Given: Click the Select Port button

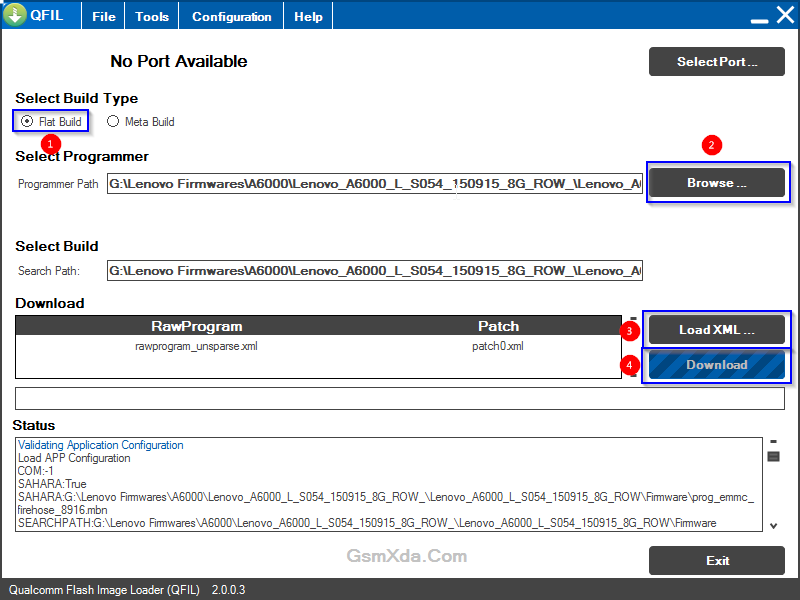Looking at the screenshot, I should tap(716, 62).
